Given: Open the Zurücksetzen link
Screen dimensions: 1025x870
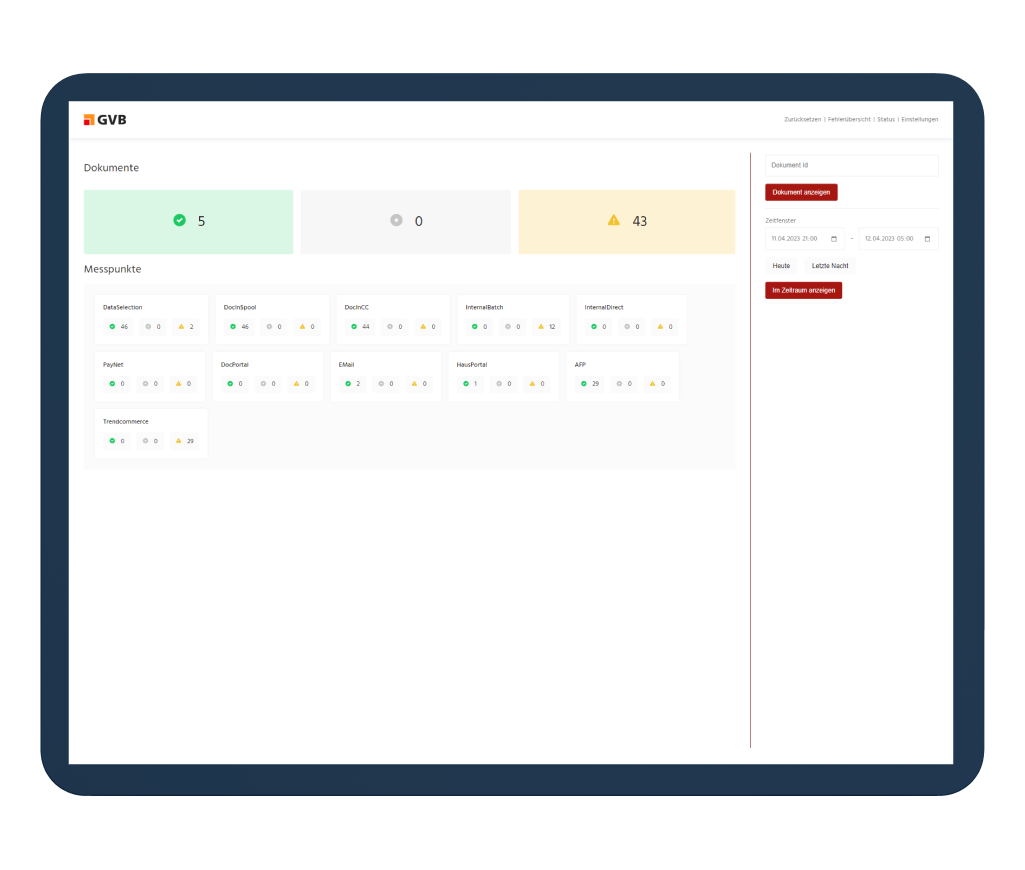Looking at the screenshot, I should tap(802, 120).
